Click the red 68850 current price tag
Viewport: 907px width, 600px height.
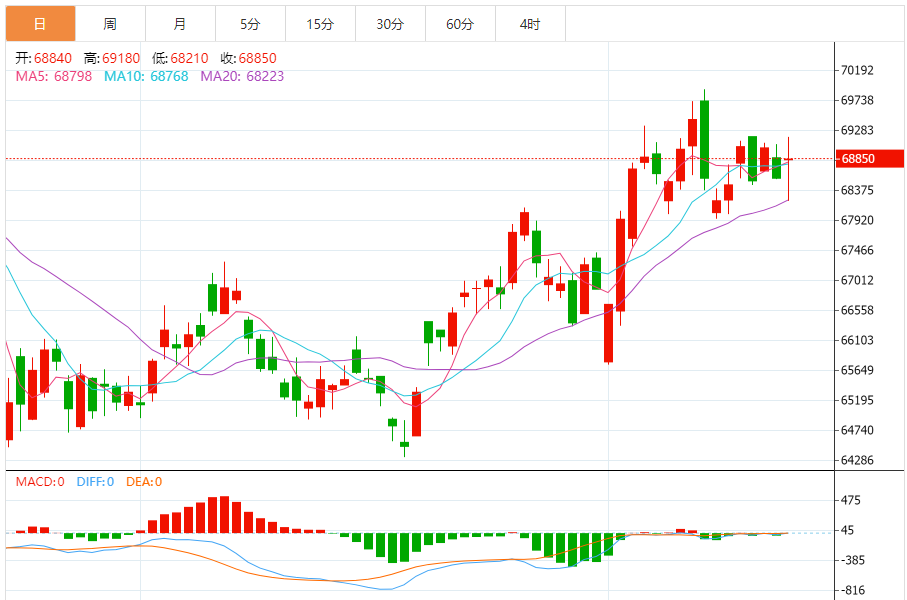tap(869, 159)
